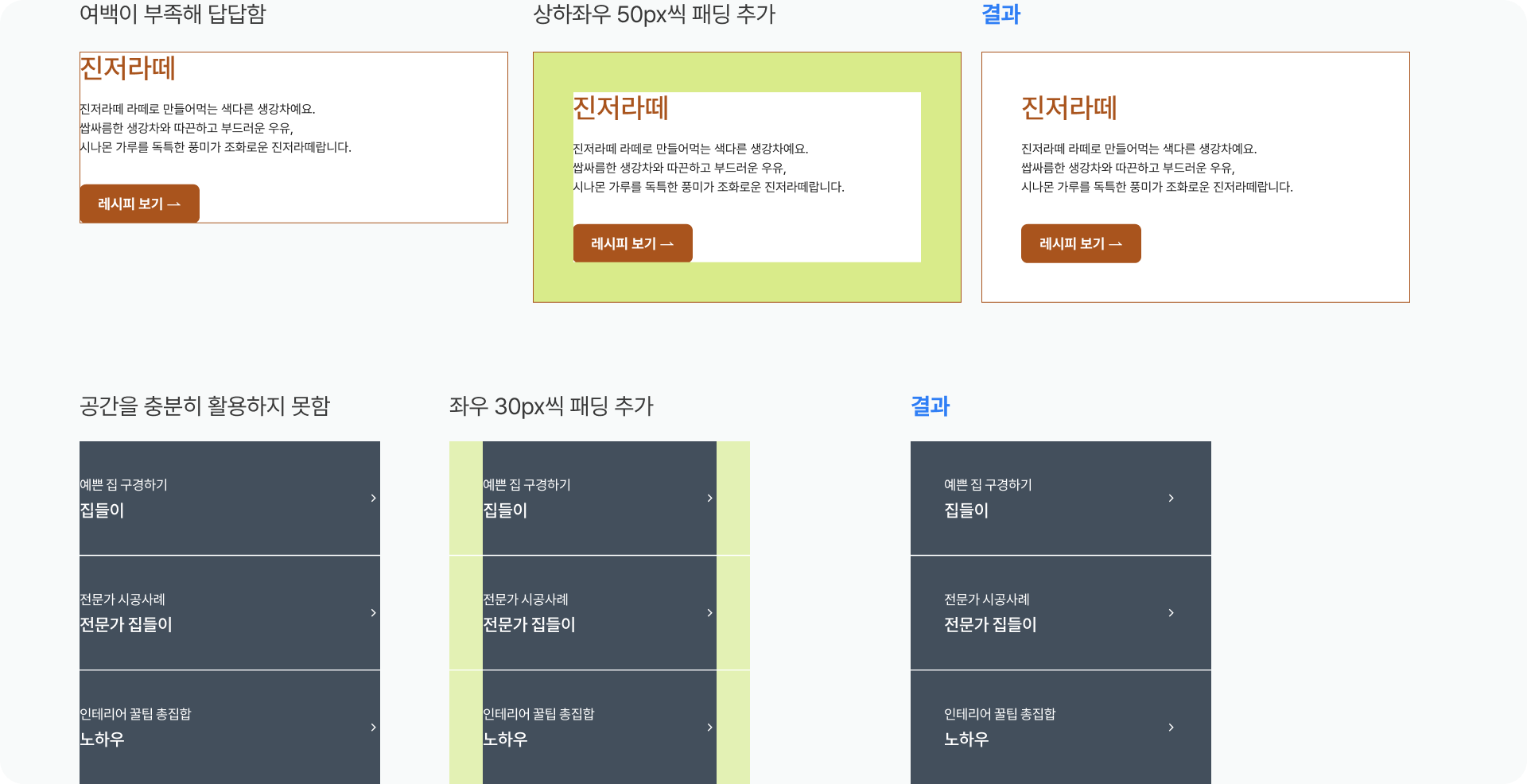Click 예쁜 집 구경하기 subtitle in left list
1527x784 pixels.
[x=123, y=485]
